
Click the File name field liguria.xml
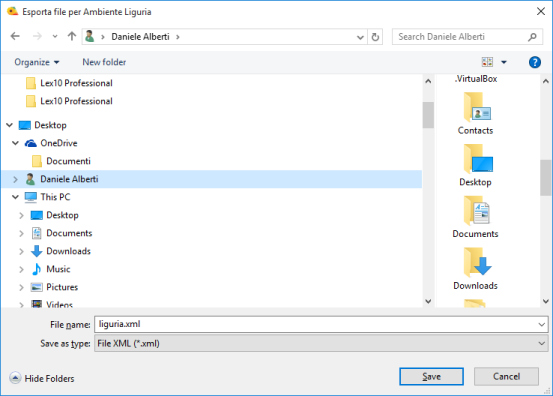(x=321, y=324)
